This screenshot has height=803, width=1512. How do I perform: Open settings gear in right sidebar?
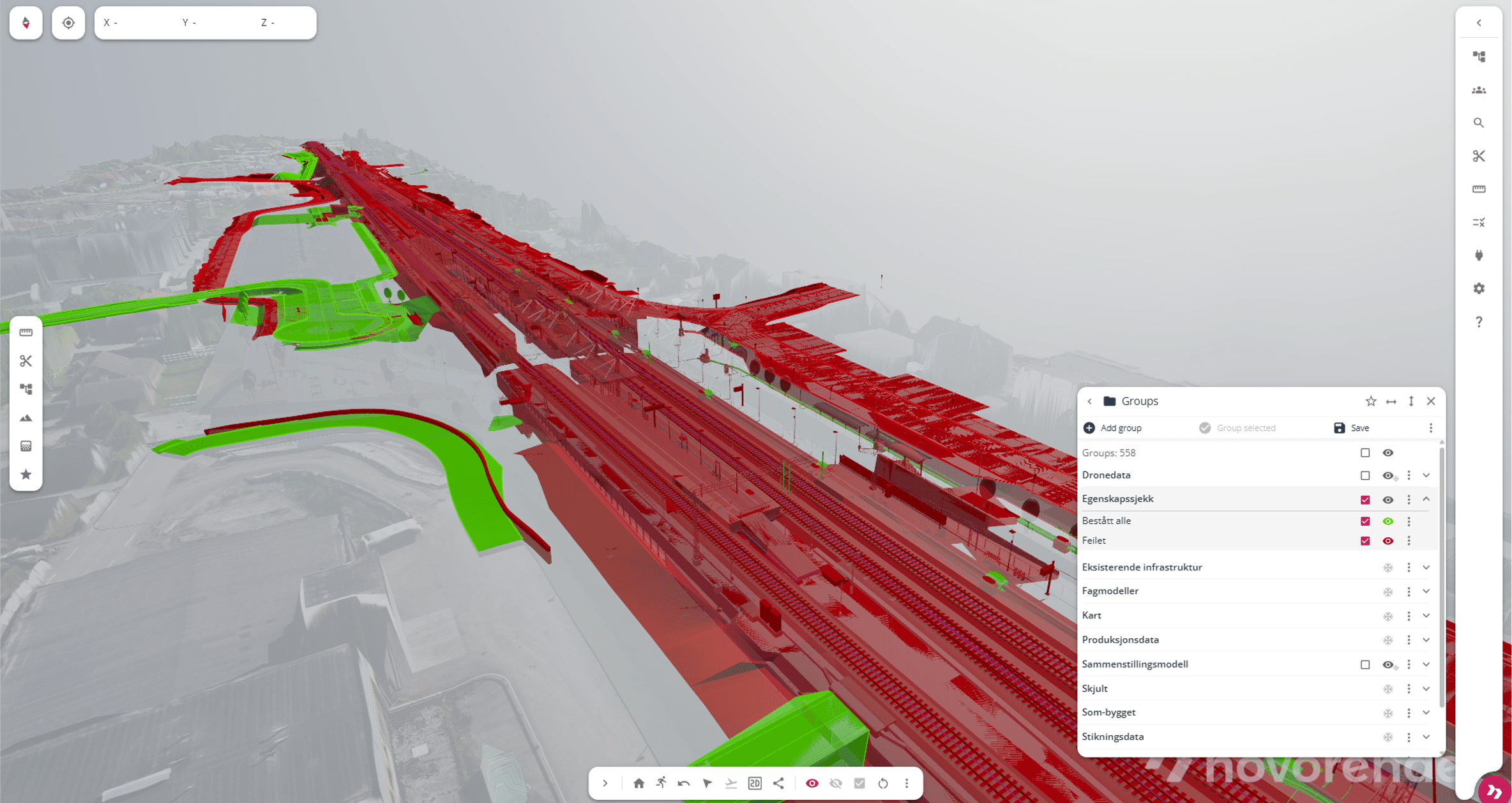(1479, 289)
